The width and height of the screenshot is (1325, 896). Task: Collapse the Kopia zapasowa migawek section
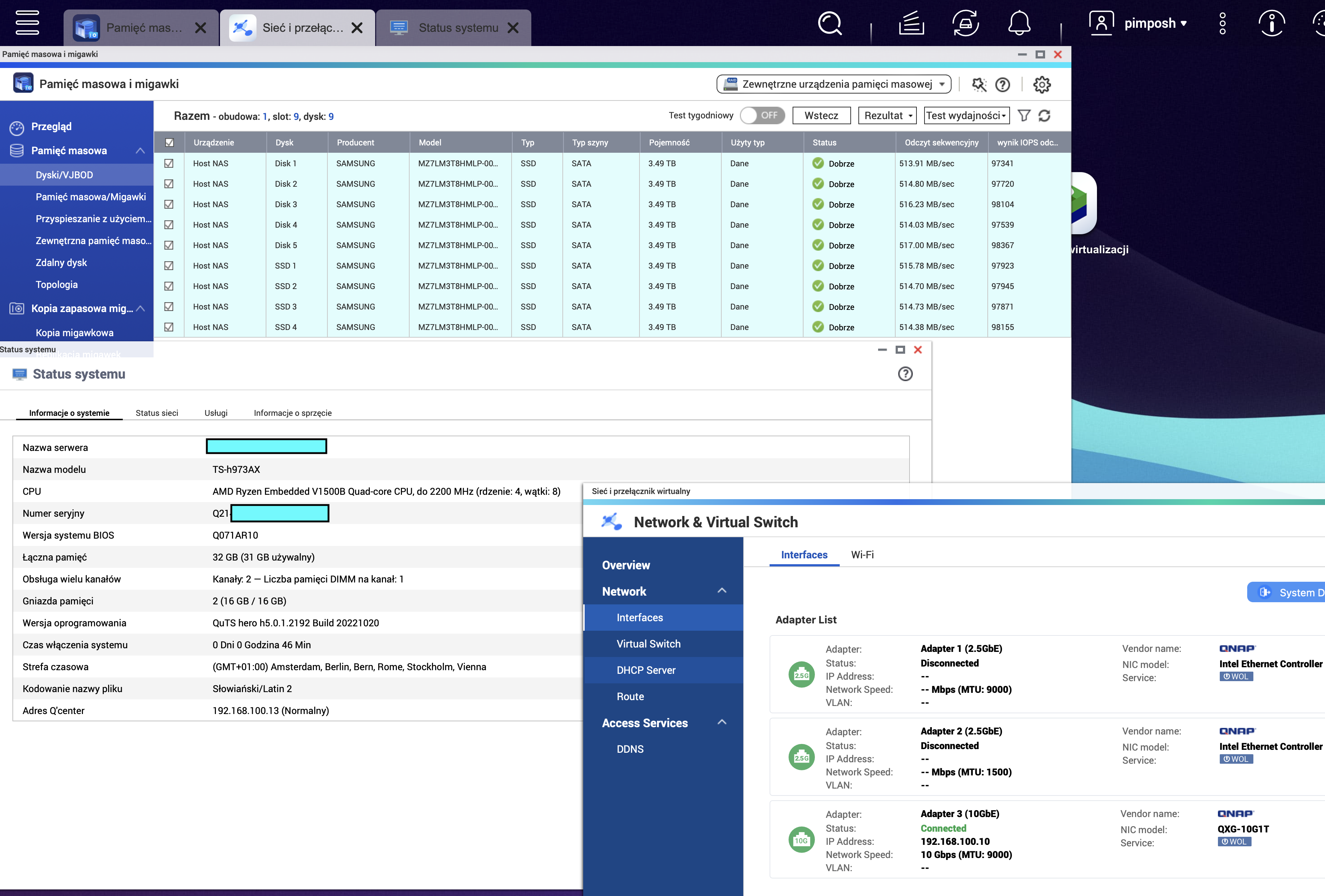click(x=140, y=308)
